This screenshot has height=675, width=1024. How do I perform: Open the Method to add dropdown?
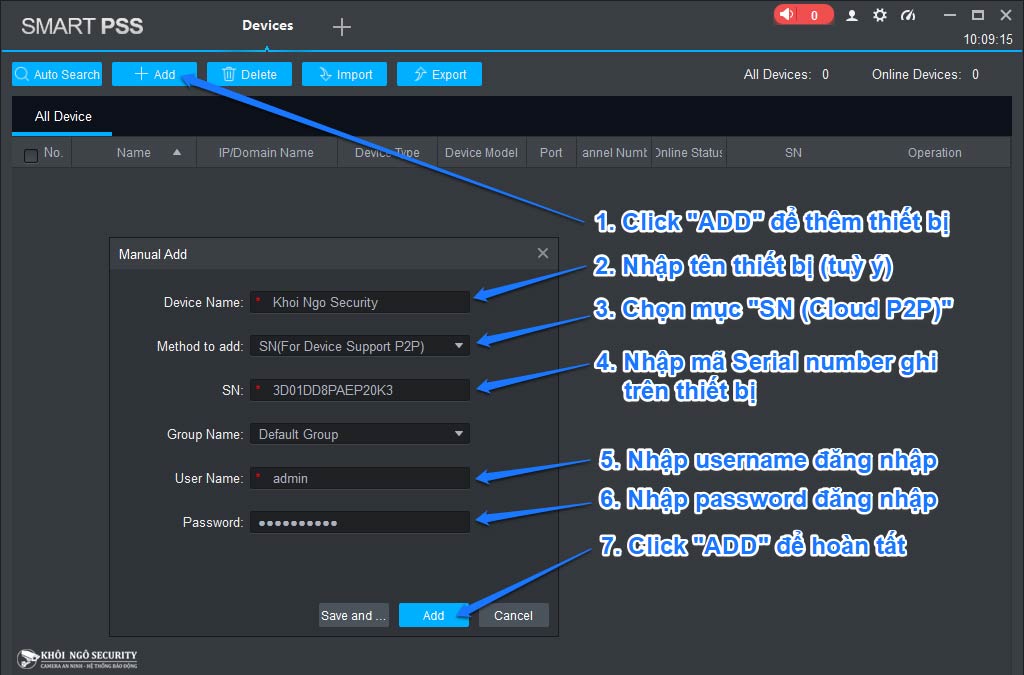click(360, 346)
